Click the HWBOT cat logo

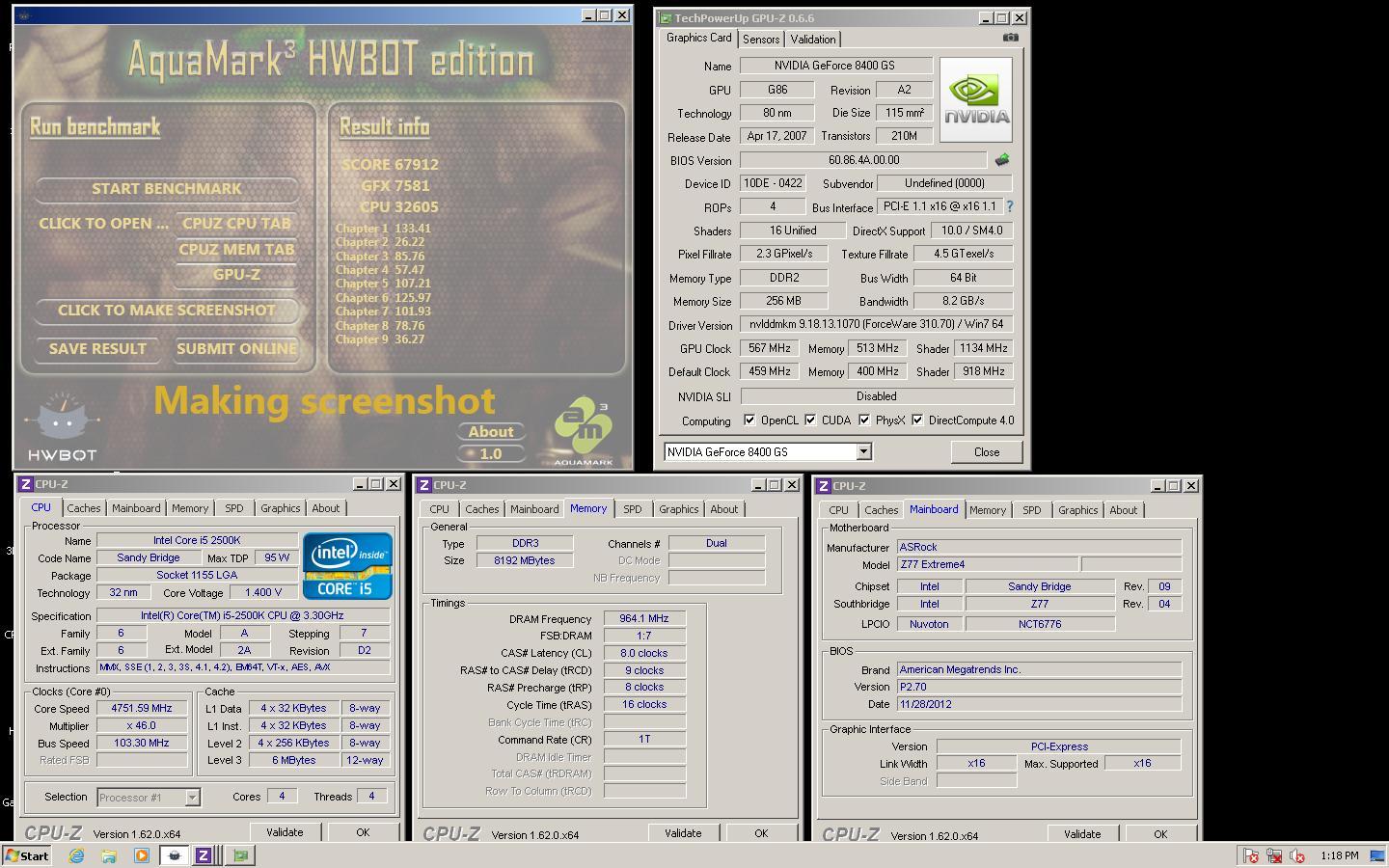(x=62, y=425)
